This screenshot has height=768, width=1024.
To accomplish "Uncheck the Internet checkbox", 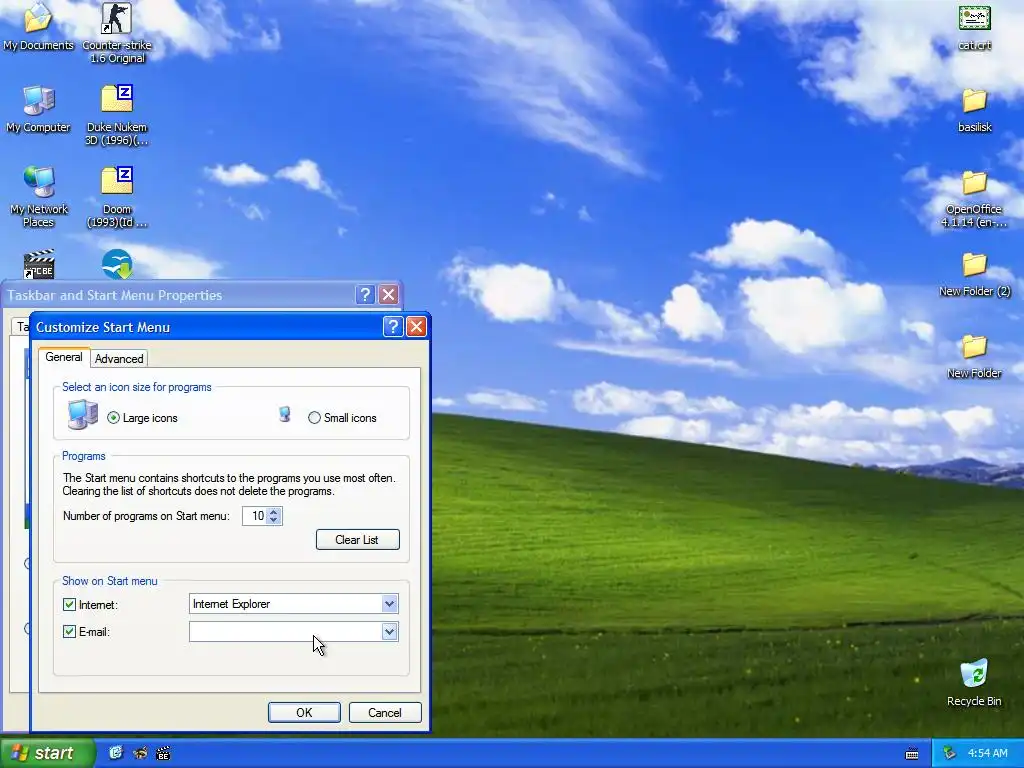I will pos(69,605).
